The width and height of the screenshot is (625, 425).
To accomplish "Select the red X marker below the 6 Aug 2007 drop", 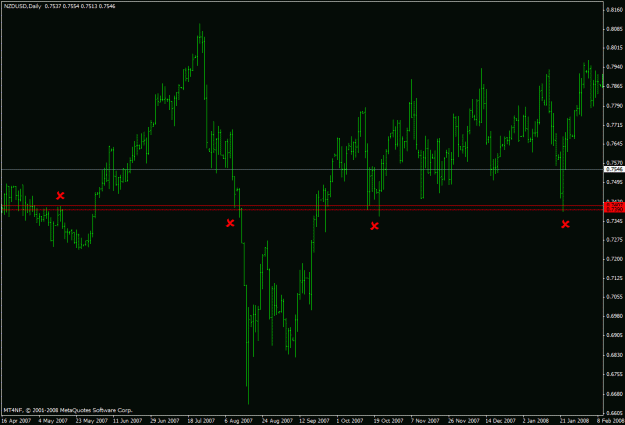I will pos(230,223).
